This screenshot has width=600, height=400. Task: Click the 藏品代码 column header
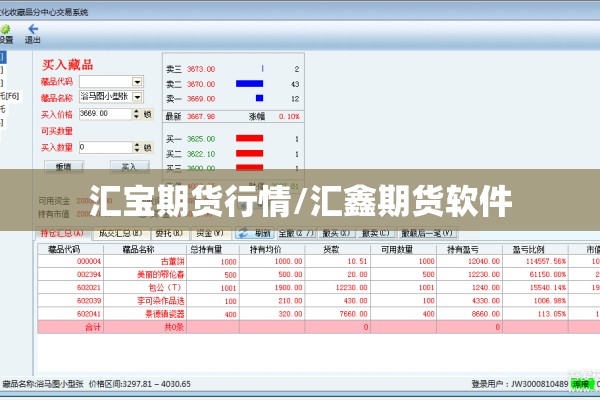coord(64,250)
